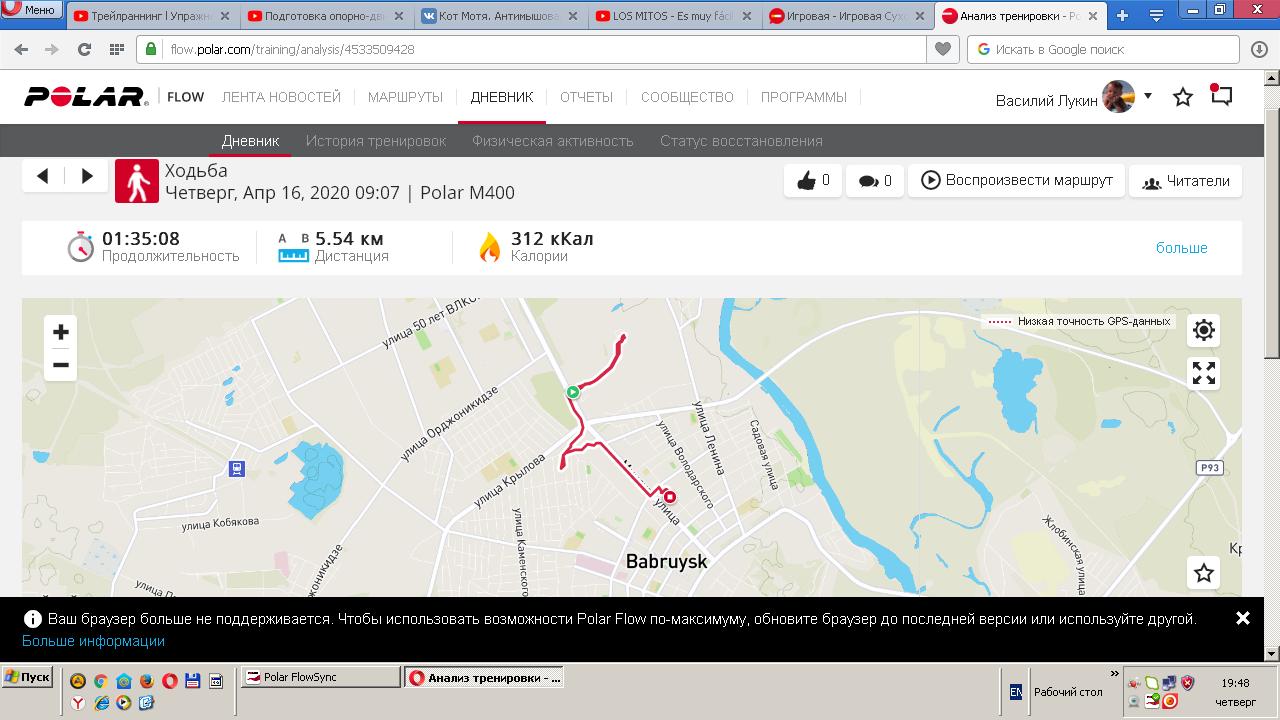The image size is (1280, 720).
Task: Expand the Василий Лукин profile dropdown arrow
Action: (1148, 96)
